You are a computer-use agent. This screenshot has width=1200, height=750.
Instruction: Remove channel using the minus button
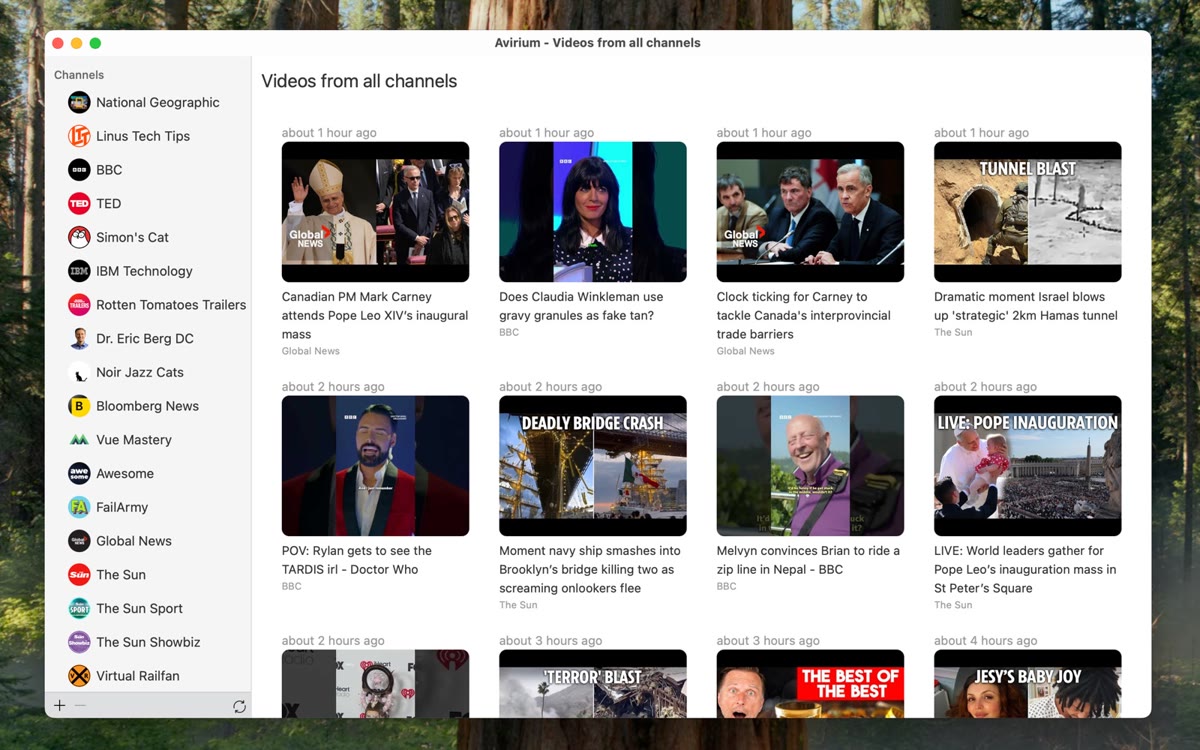tap(81, 706)
